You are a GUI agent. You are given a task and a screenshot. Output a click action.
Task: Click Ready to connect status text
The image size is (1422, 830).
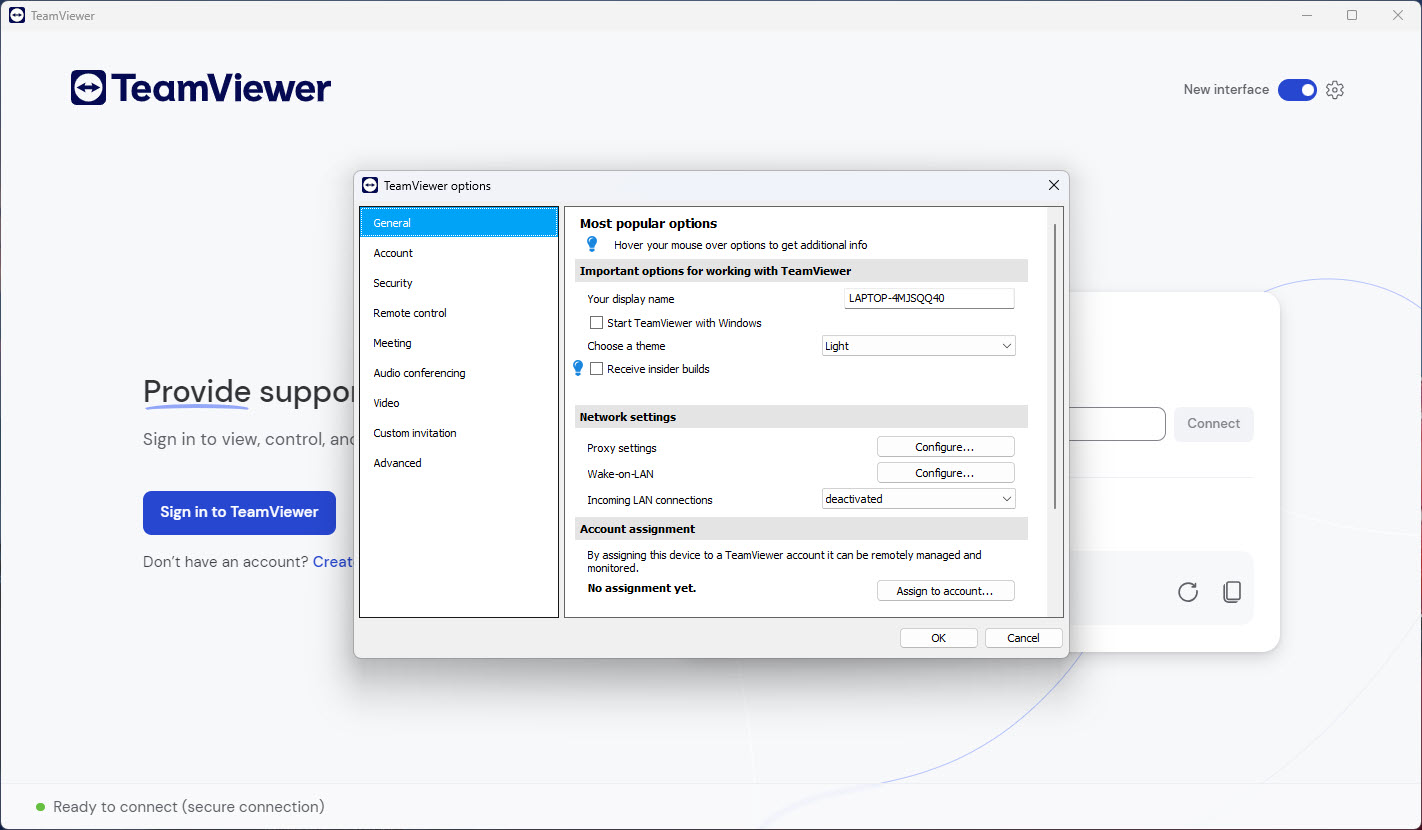click(x=189, y=807)
